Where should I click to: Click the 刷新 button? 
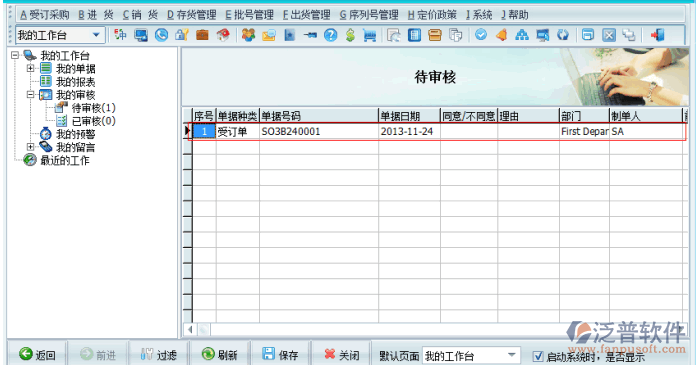pyautogui.click(x=219, y=354)
